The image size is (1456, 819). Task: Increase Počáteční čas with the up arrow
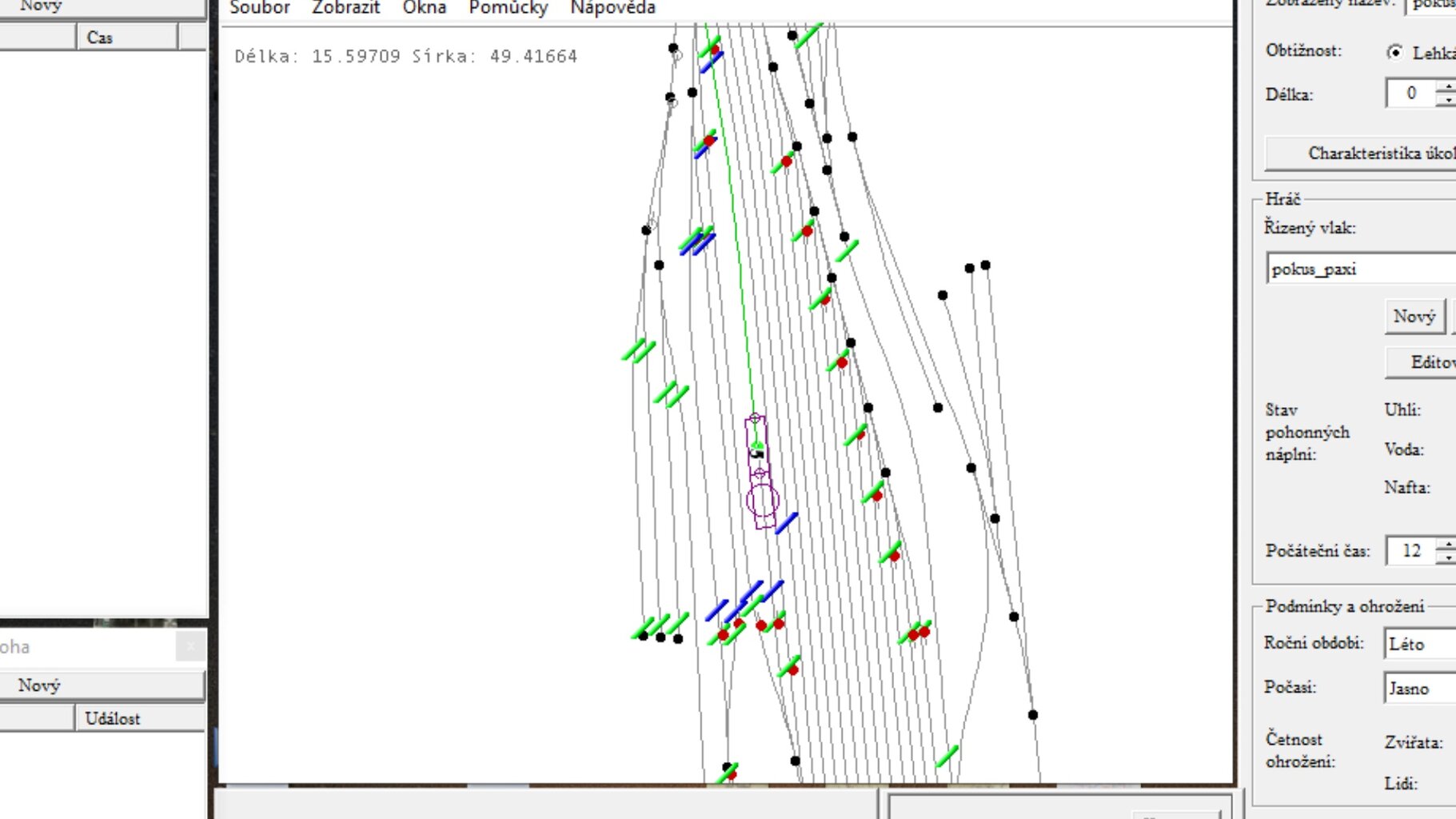[x=1446, y=544]
